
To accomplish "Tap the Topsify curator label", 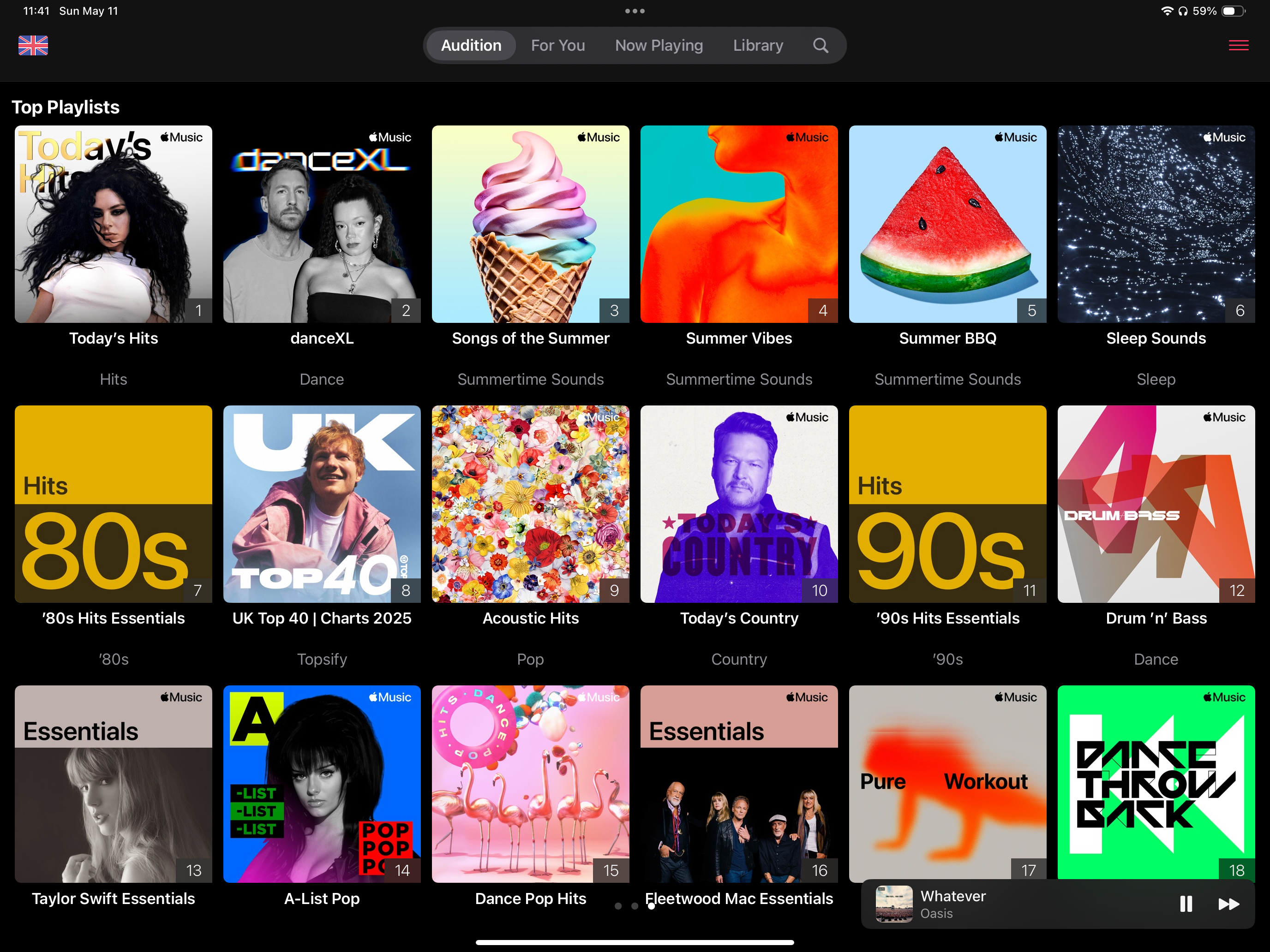I will click(x=322, y=659).
